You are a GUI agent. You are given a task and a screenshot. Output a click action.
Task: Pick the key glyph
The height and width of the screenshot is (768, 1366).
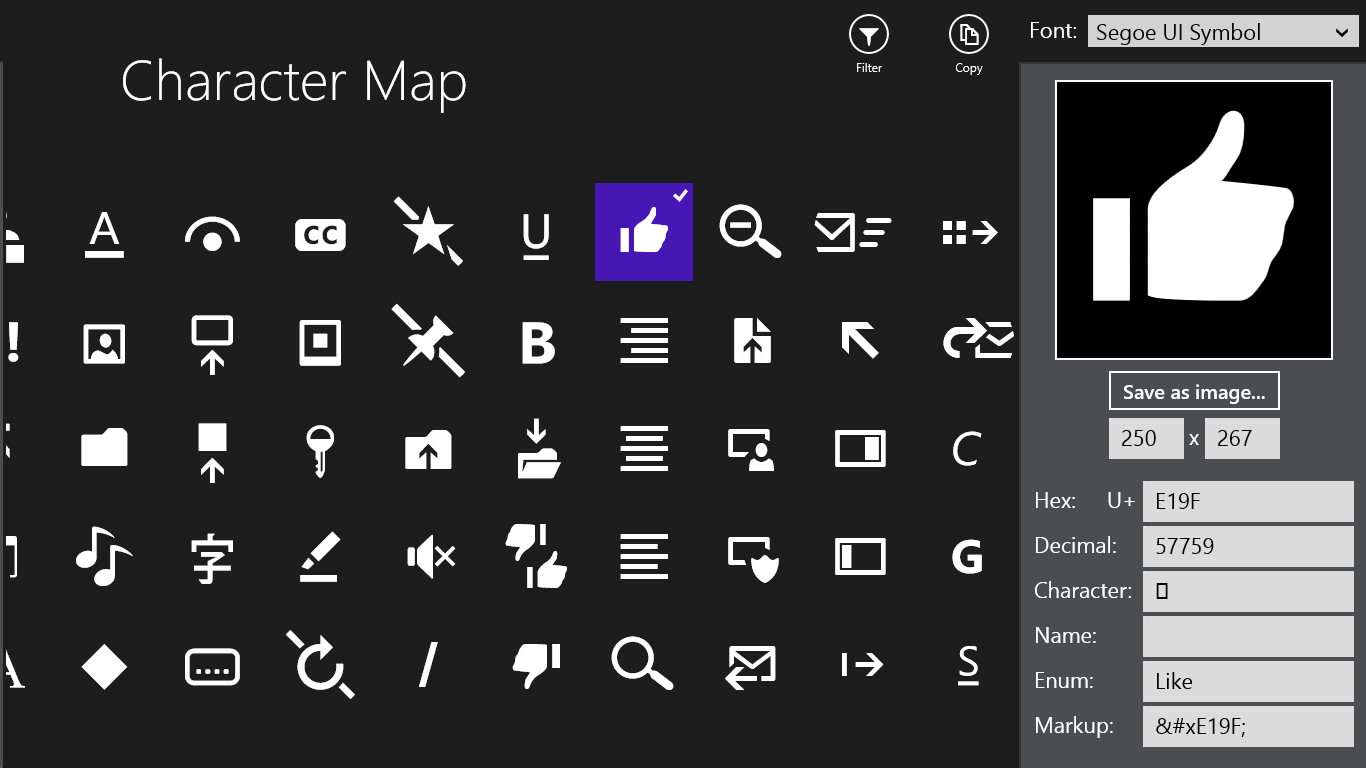[320, 449]
